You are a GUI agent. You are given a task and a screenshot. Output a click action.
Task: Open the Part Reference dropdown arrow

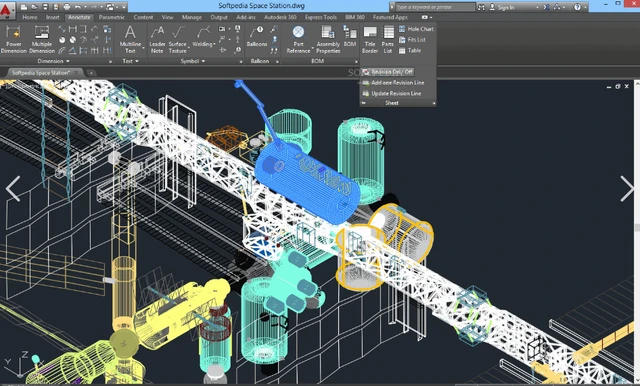point(312,48)
